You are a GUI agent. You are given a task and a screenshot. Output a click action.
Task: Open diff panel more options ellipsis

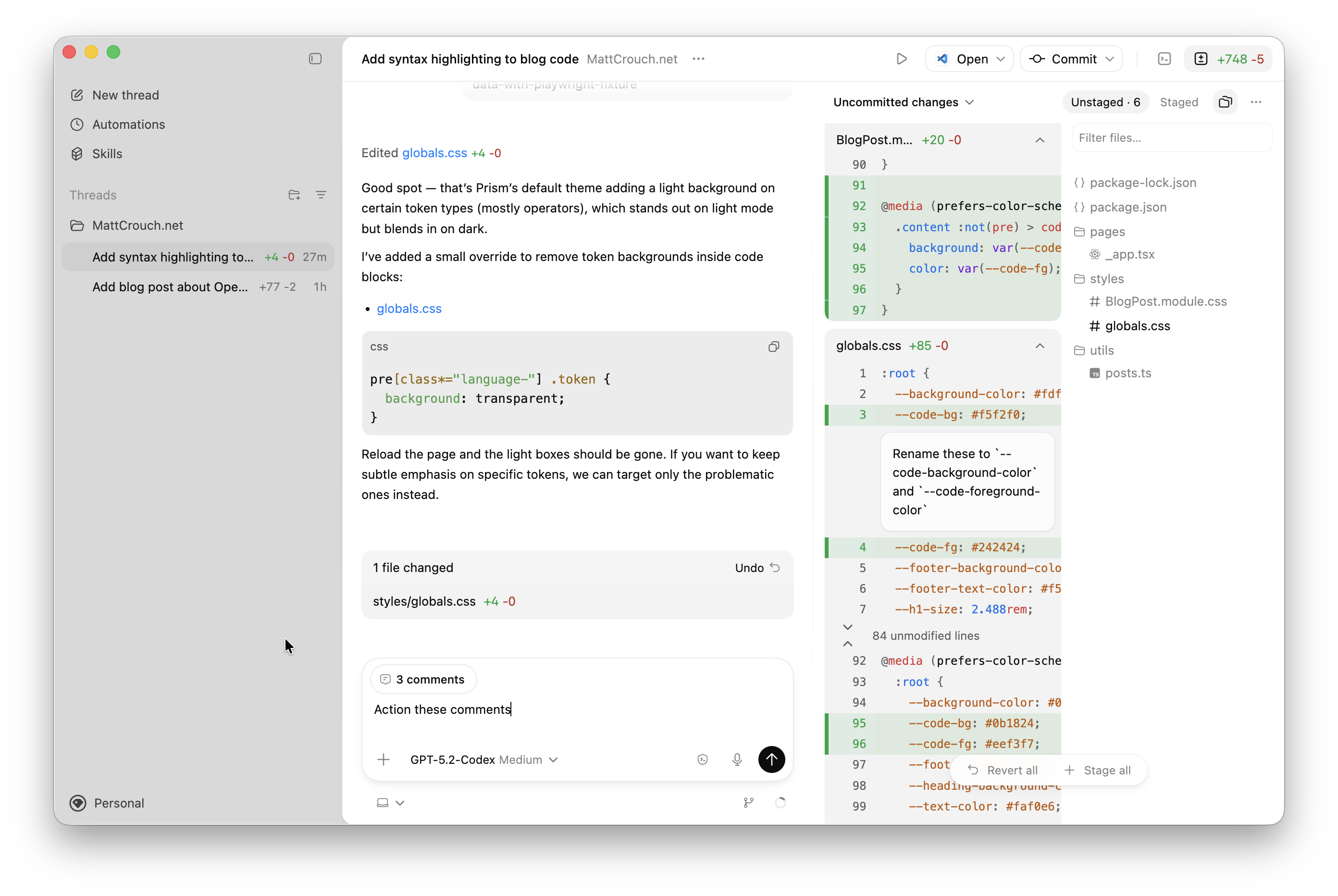[1256, 102]
